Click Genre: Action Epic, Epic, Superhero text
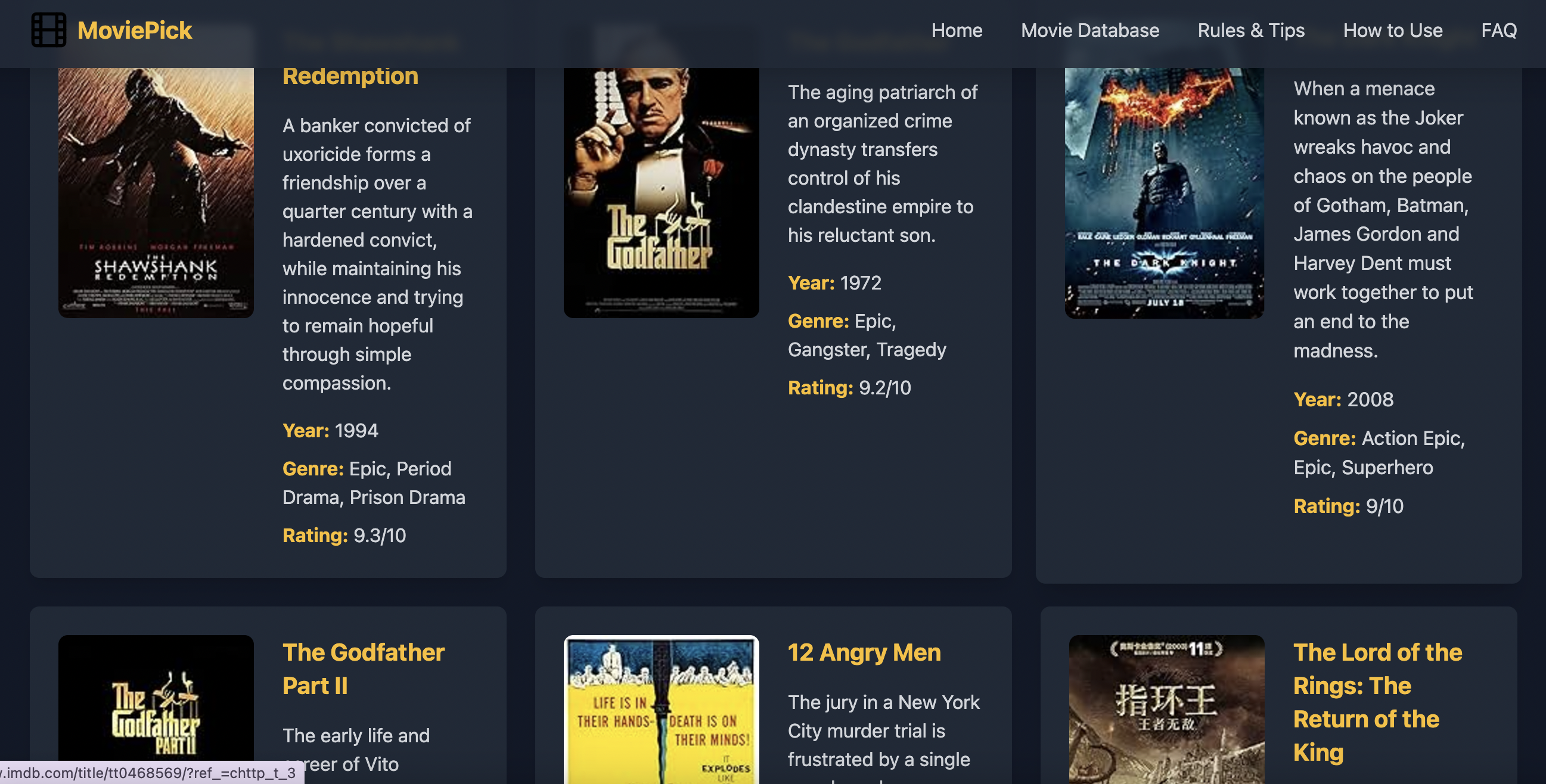 click(1379, 453)
